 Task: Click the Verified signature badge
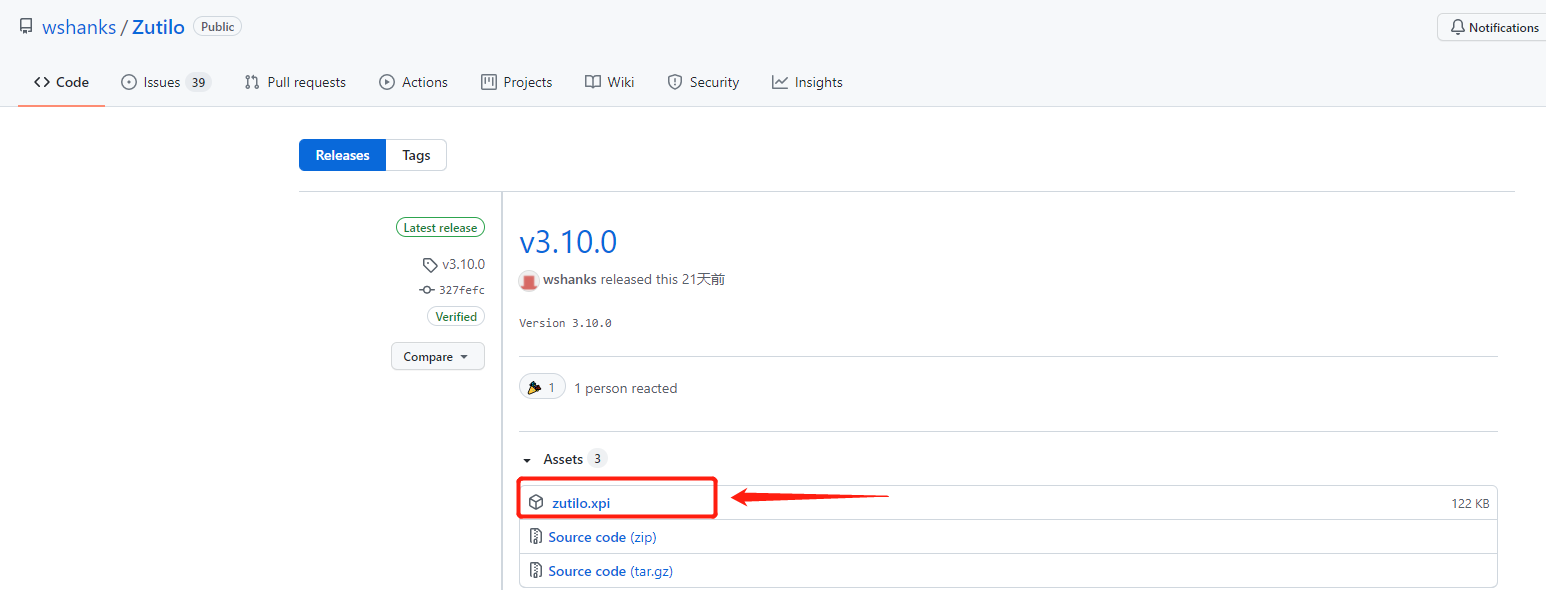[x=456, y=316]
